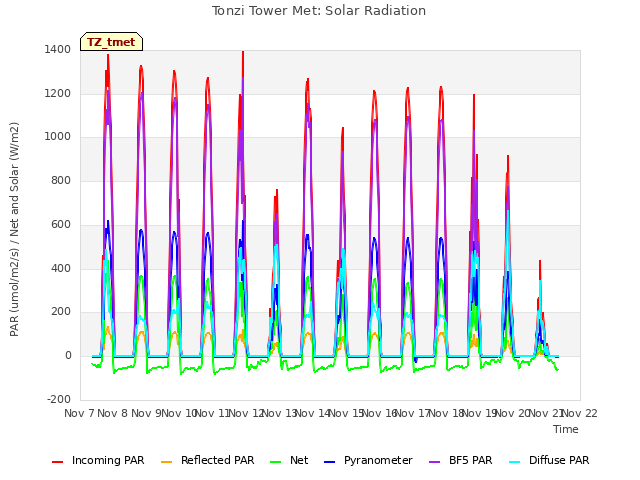Screen dimensions: 640x480
Task: Click the 200 y-axis tick label
Action: [61, 312]
